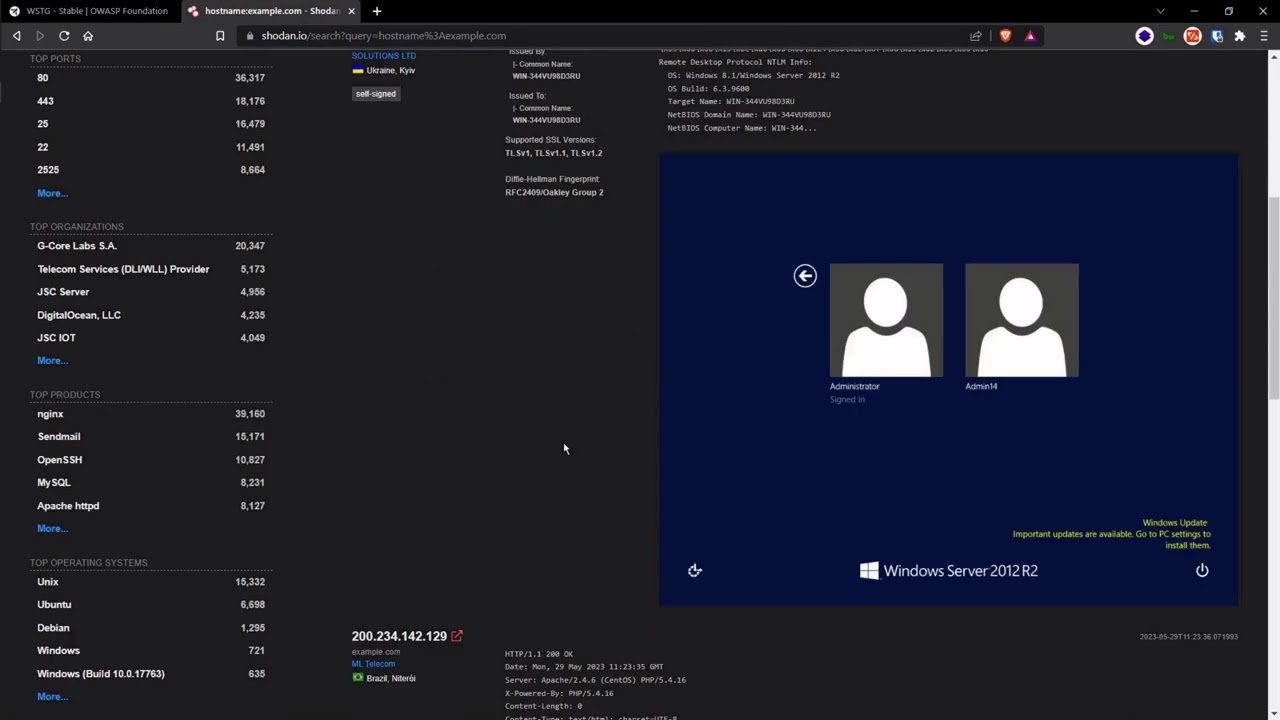This screenshot has width=1280, height=720.
Task: Expand More under Top Products
Action: [52, 528]
